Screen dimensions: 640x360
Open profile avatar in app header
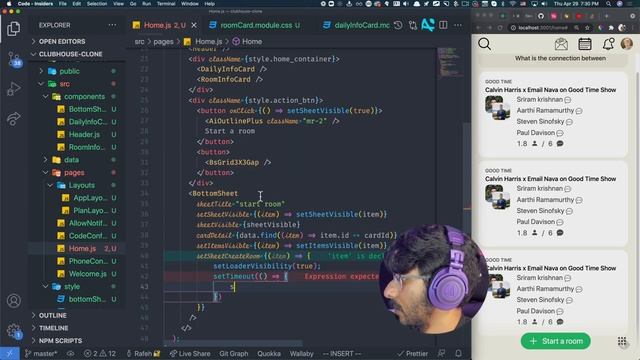627,44
